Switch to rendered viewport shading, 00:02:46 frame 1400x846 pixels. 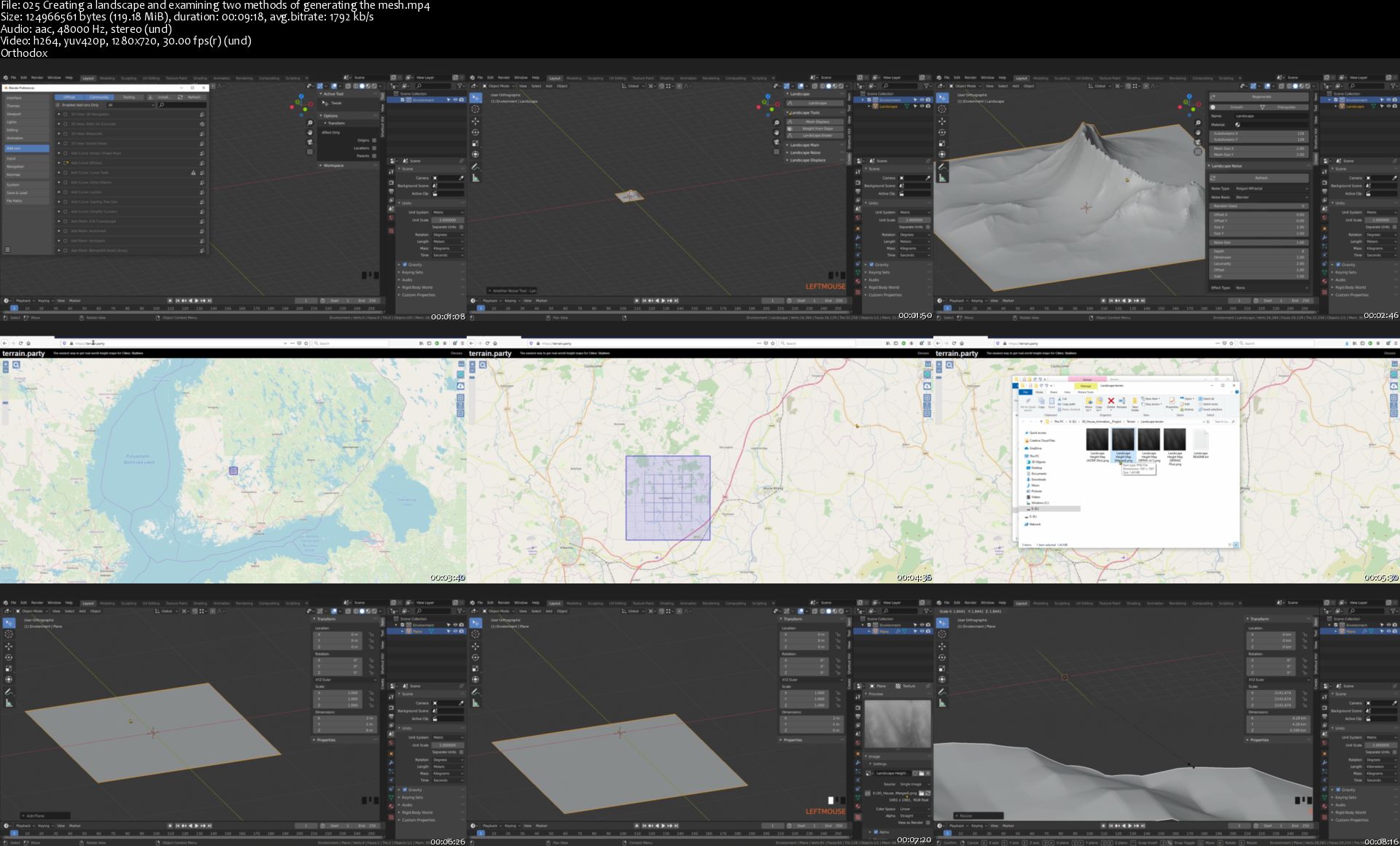1307,86
